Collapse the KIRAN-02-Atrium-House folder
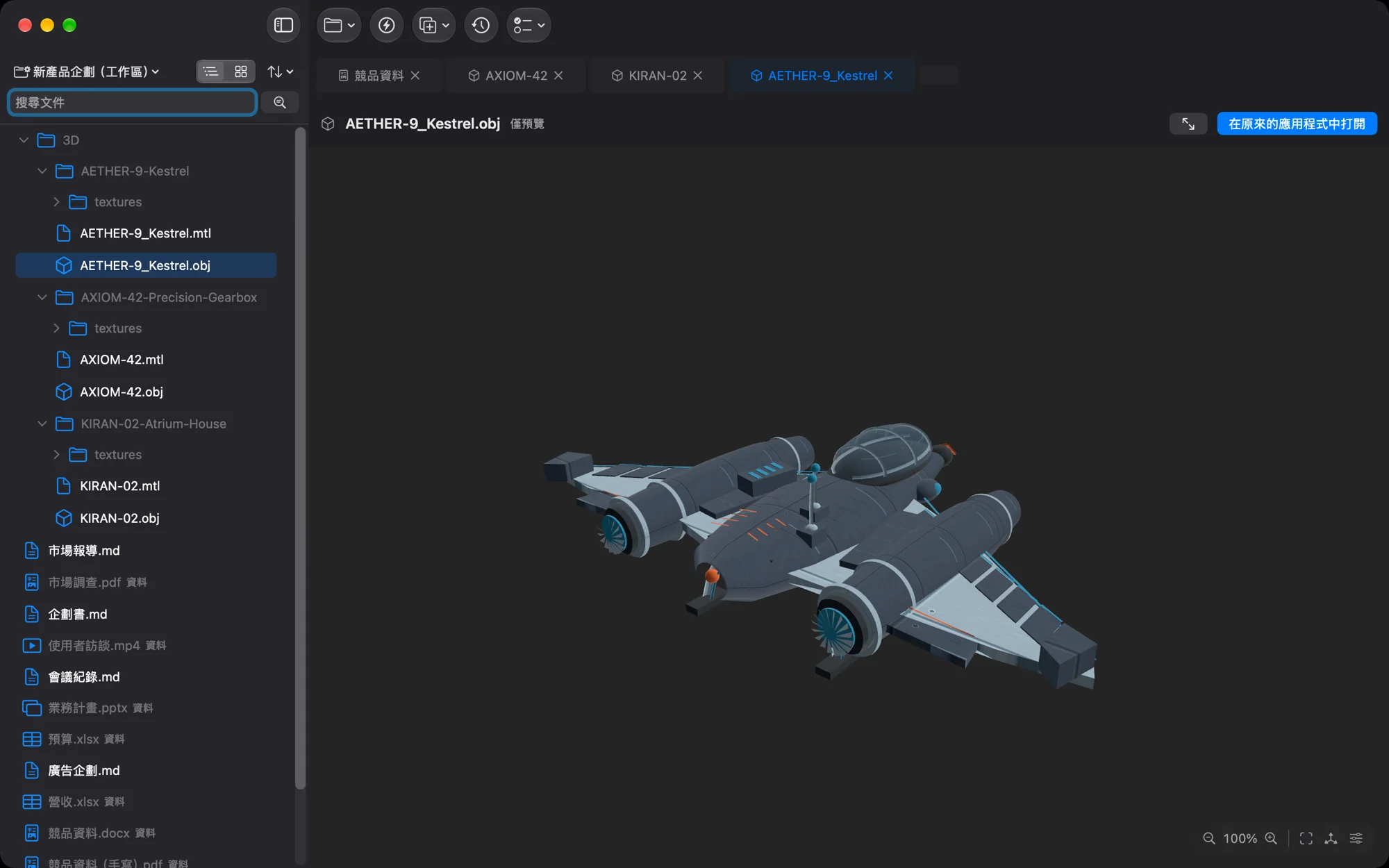Viewport: 1389px width, 868px height. tap(42, 424)
